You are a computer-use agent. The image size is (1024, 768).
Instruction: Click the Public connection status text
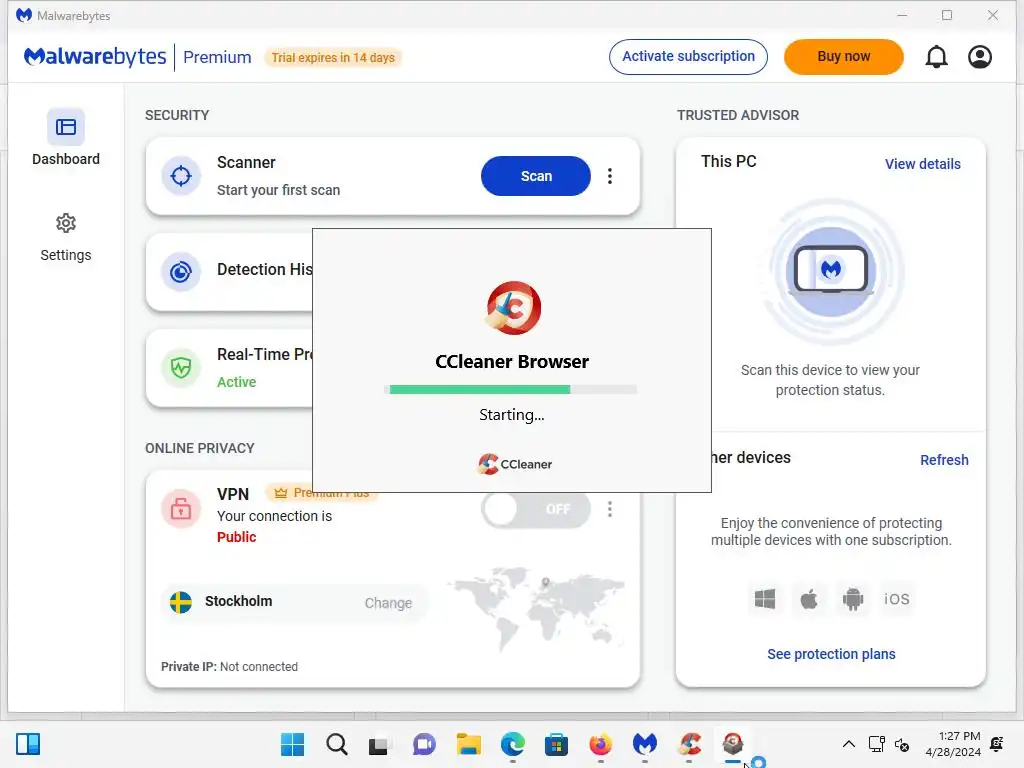pos(236,537)
